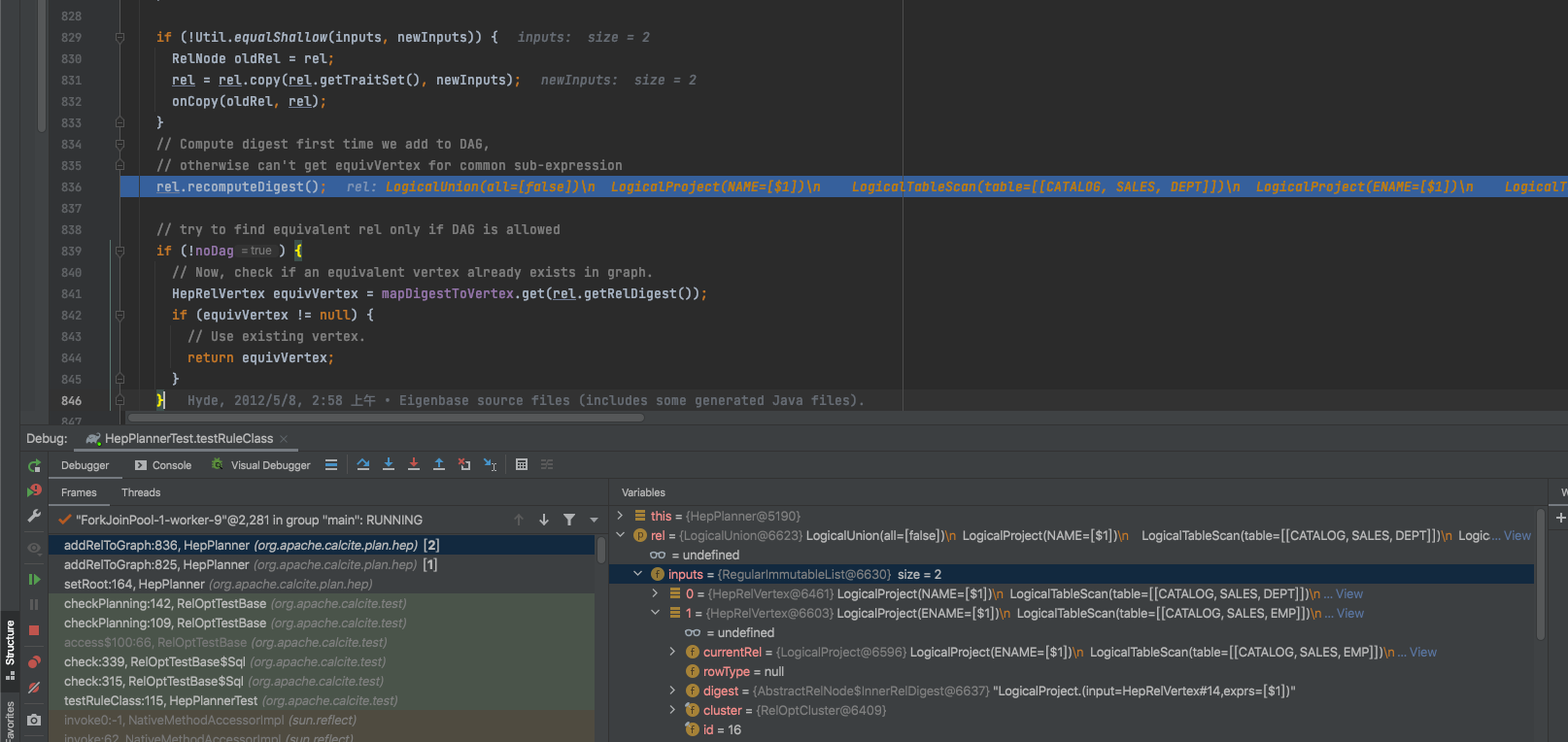
Task: Open debugger settings wrench icon
Action: 34,516
